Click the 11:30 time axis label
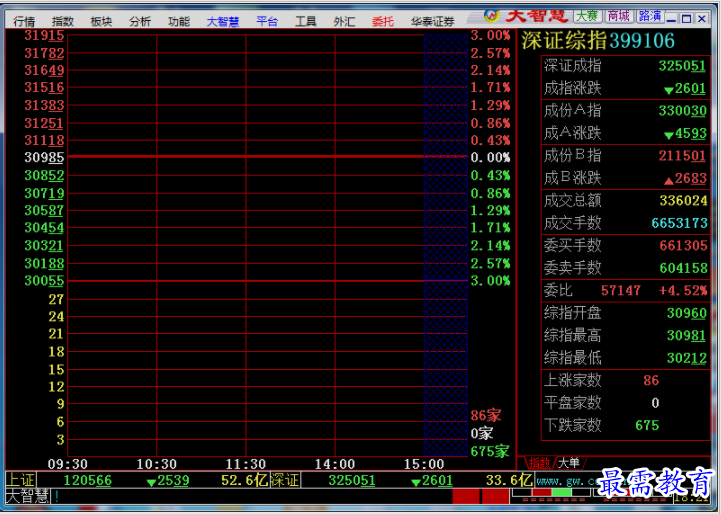 [246, 464]
